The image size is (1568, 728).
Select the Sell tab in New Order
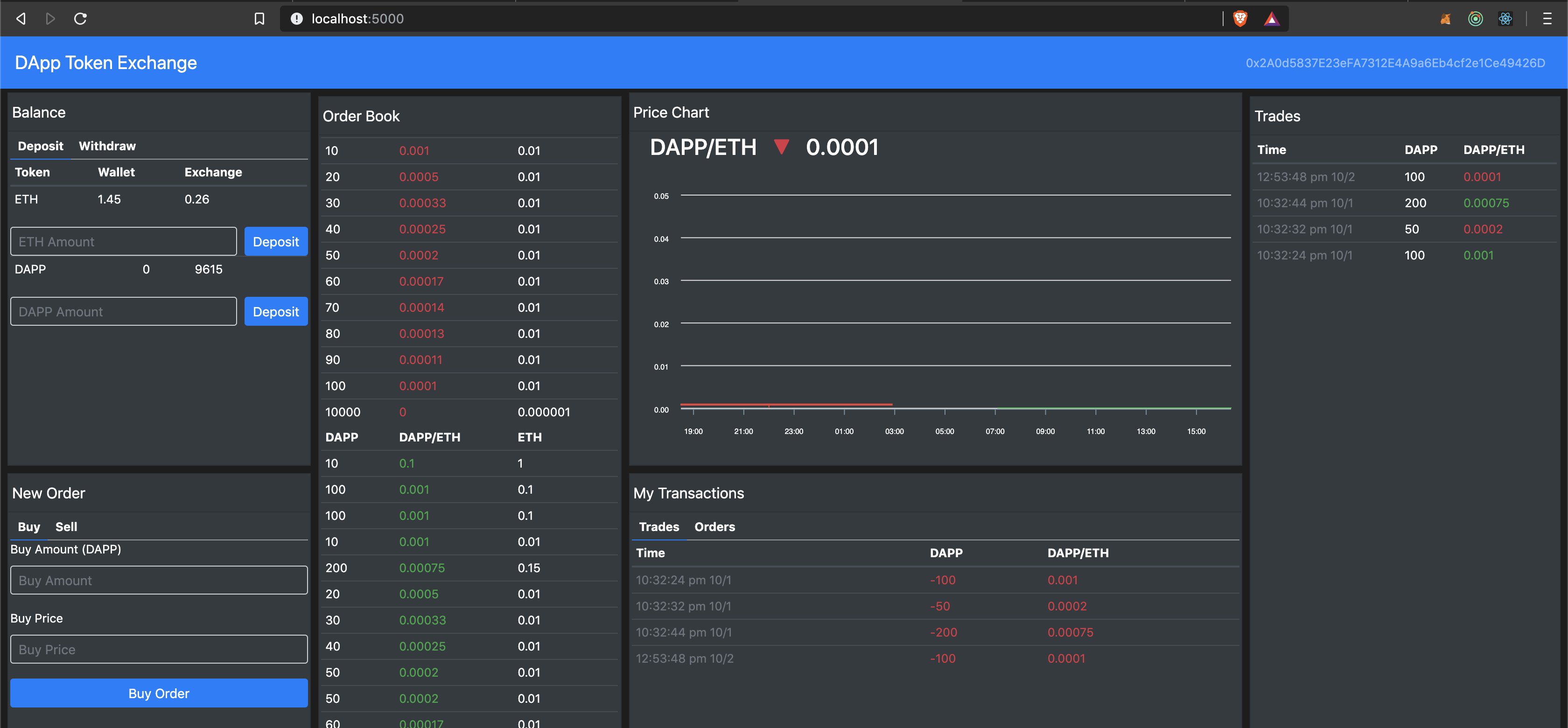[66, 526]
